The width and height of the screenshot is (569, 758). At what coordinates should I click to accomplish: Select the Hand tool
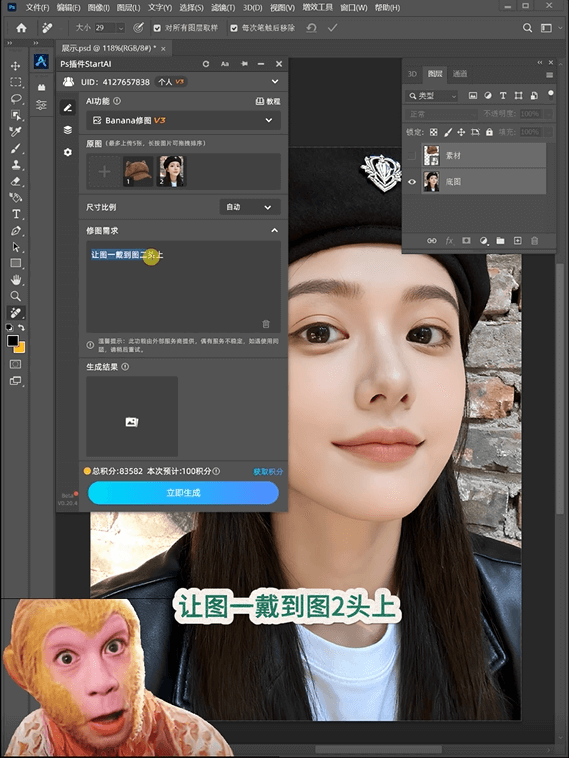click(x=15, y=280)
